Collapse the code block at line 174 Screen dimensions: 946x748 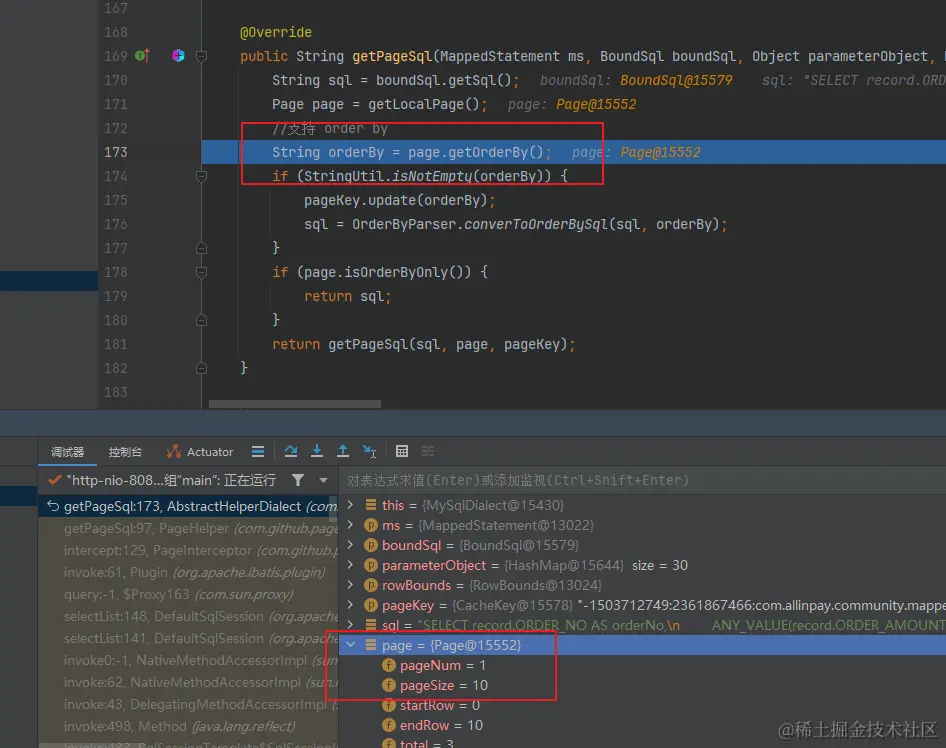(202, 176)
